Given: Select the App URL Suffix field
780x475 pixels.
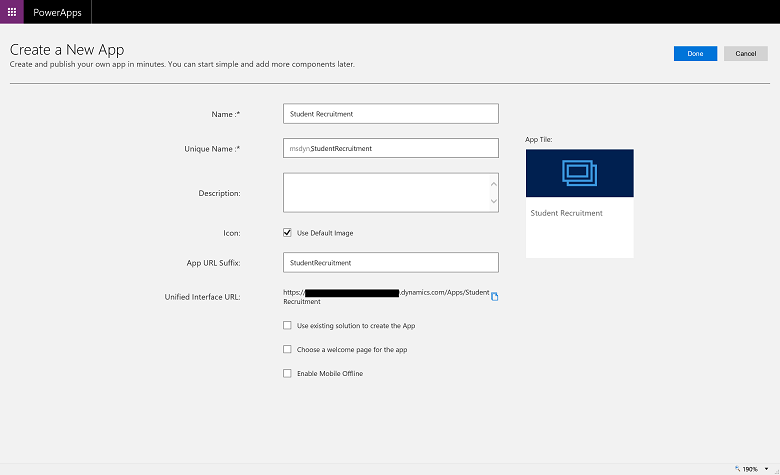Looking at the screenshot, I should pos(390,263).
